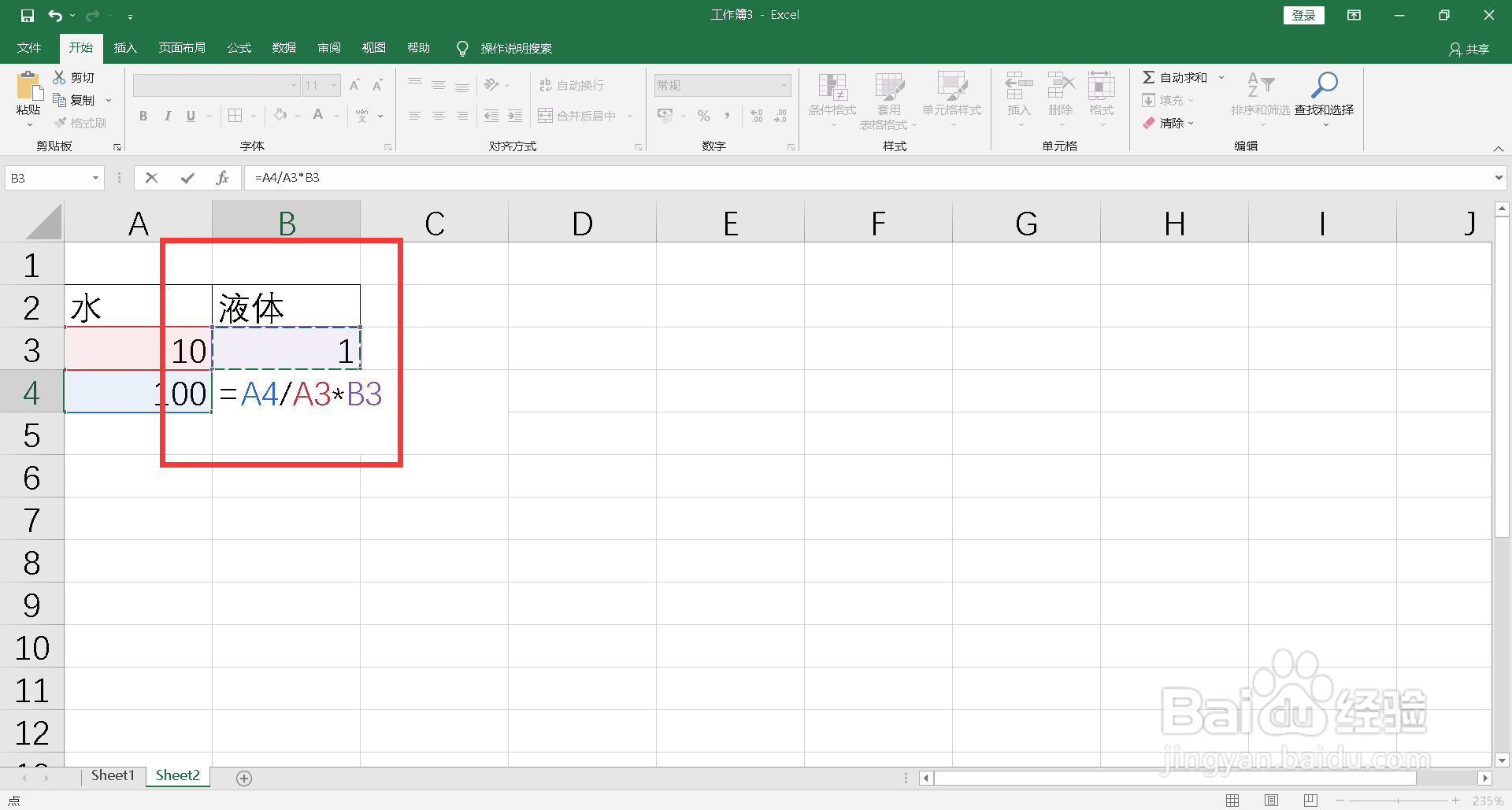Image resolution: width=1512 pixels, height=810 pixels.
Task: Confirm formula with the checkmark icon
Action: tap(187, 178)
